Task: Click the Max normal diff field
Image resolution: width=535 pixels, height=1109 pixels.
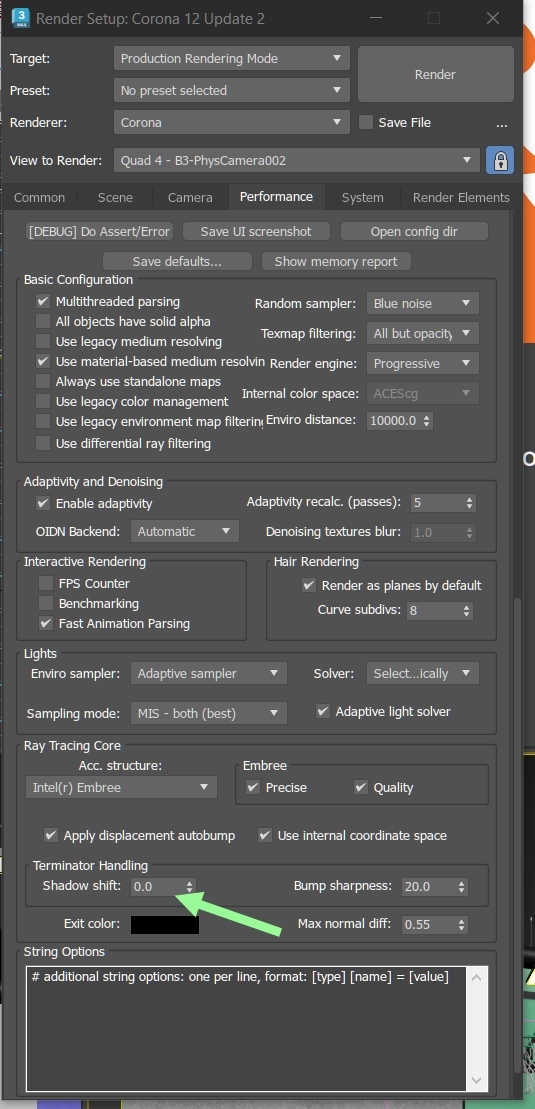Action: click(428, 924)
